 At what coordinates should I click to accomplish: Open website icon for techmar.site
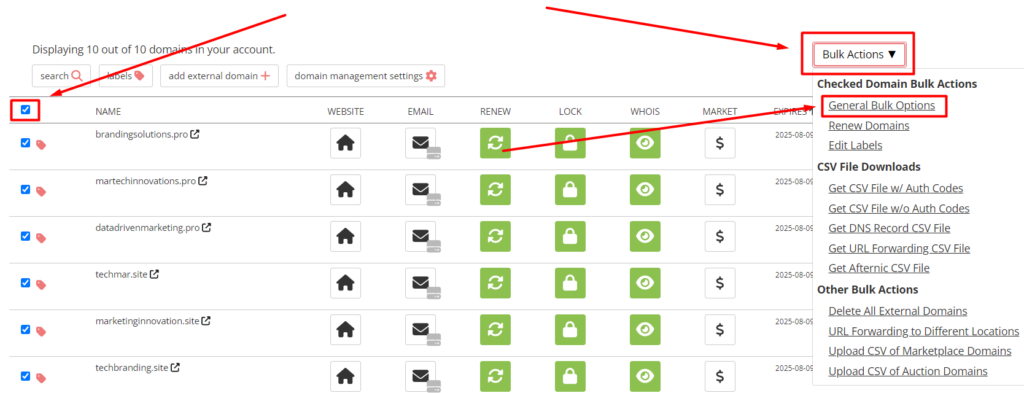[x=345, y=283]
